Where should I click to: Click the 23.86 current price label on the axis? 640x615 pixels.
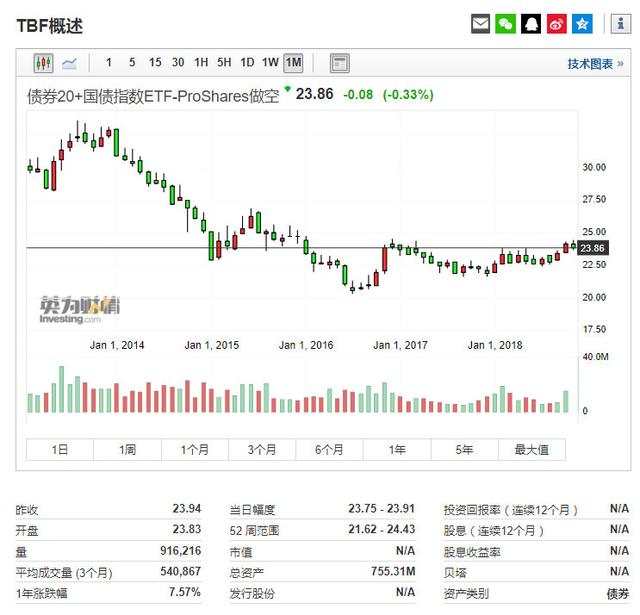[593, 248]
